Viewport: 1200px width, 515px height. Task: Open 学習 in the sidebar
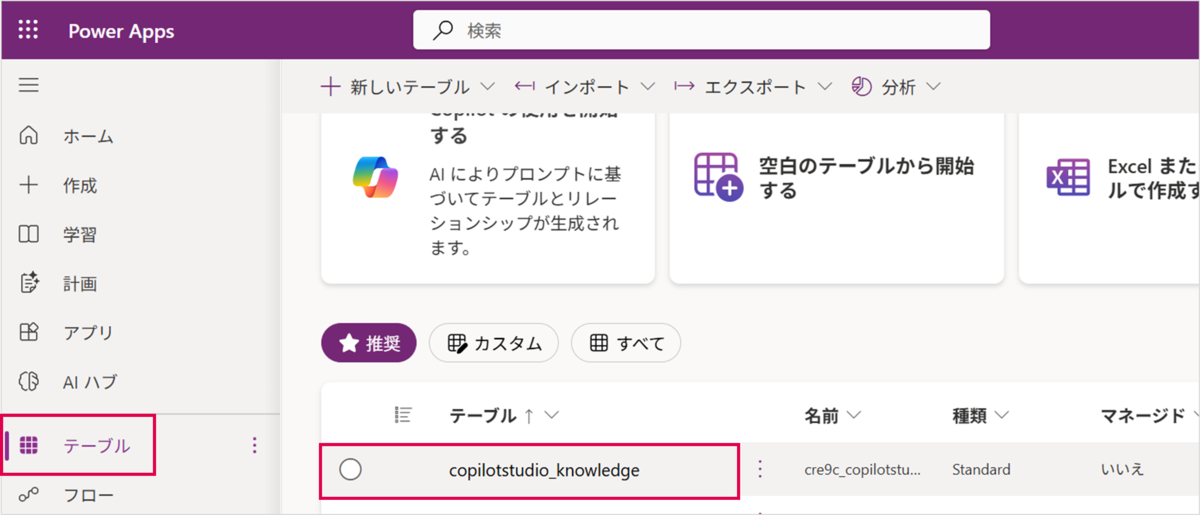tap(80, 234)
